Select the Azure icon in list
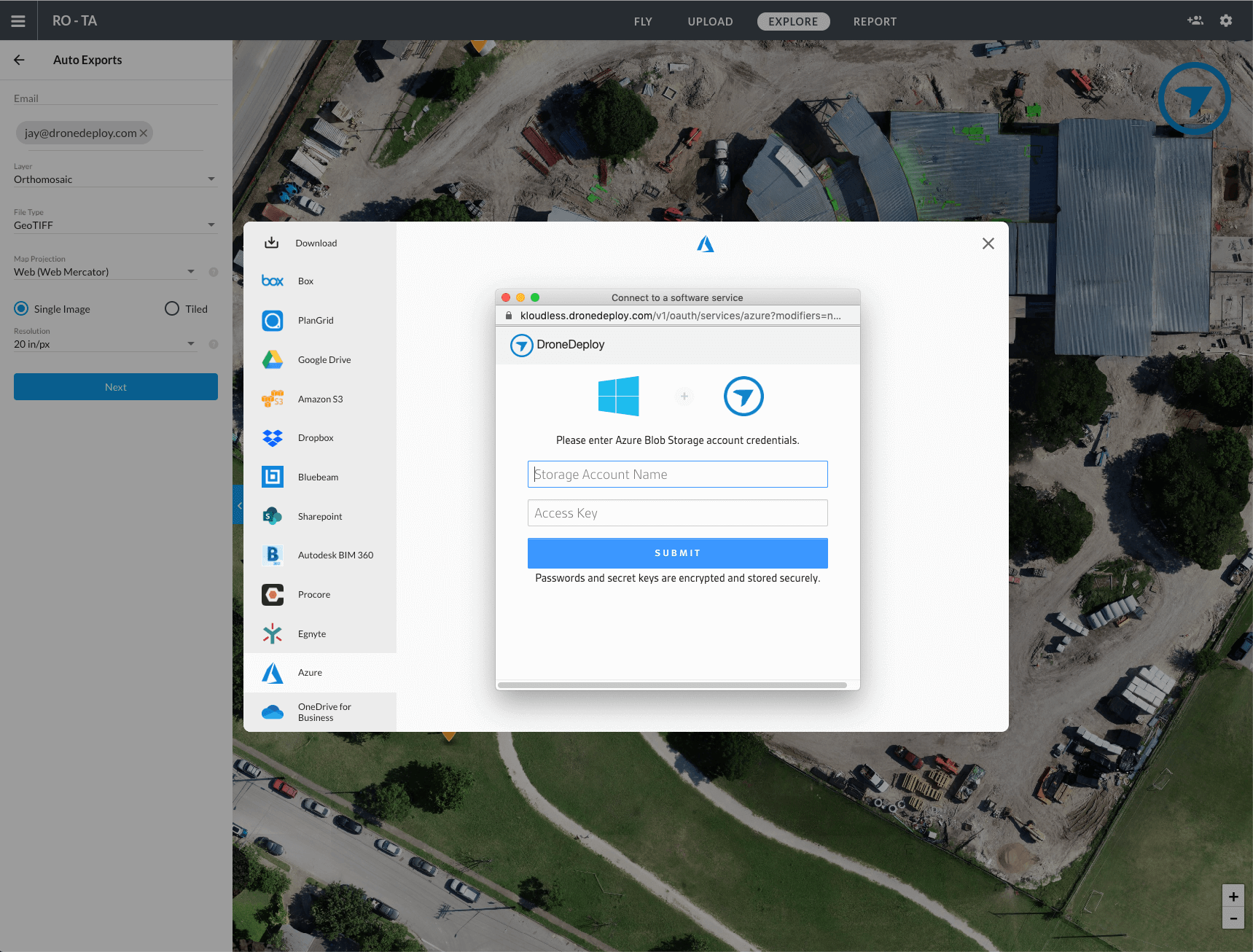 pyautogui.click(x=273, y=672)
